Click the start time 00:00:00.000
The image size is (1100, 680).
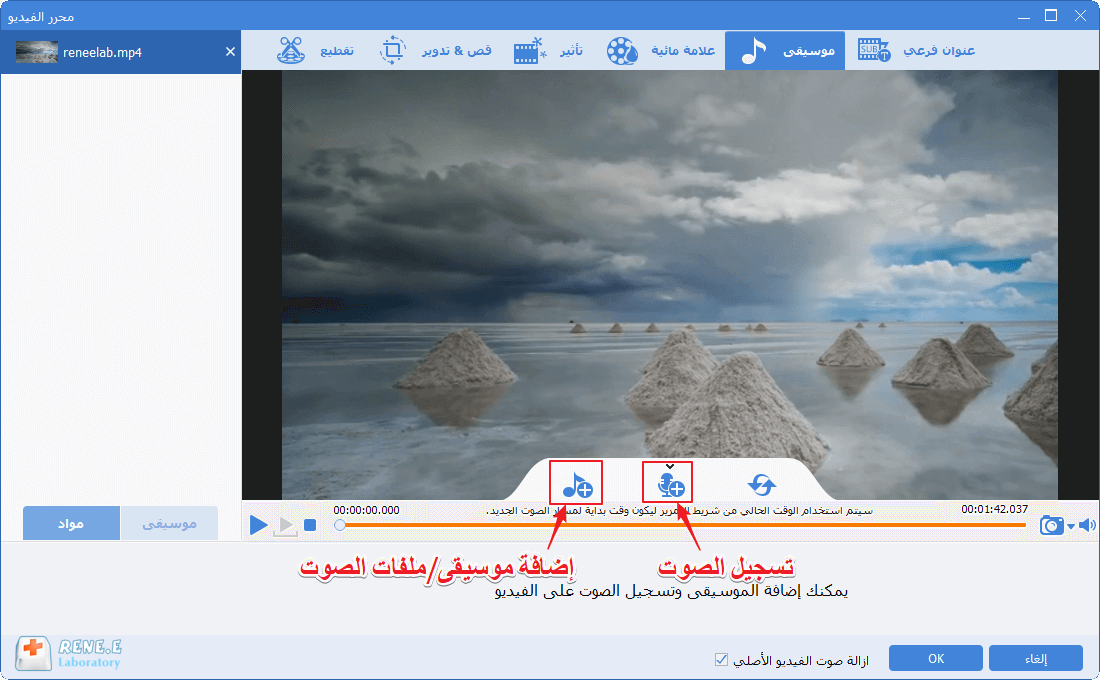tap(366, 510)
